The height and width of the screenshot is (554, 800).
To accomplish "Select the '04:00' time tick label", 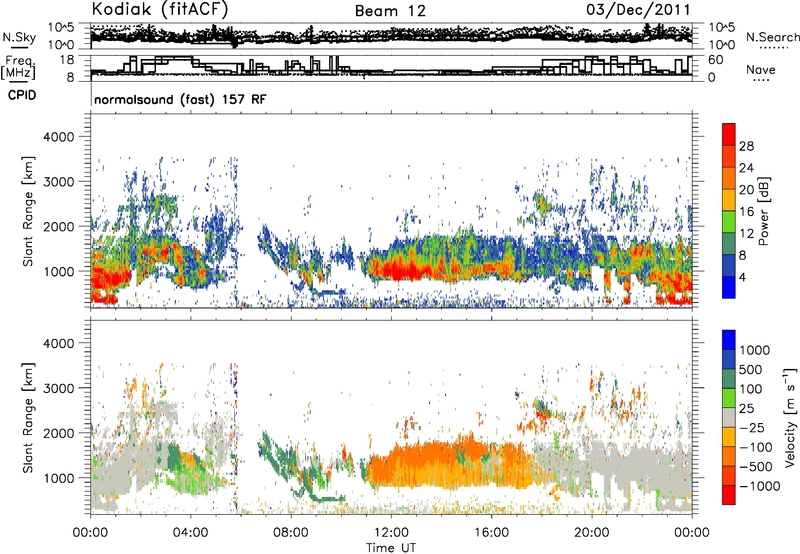I will (190, 533).
